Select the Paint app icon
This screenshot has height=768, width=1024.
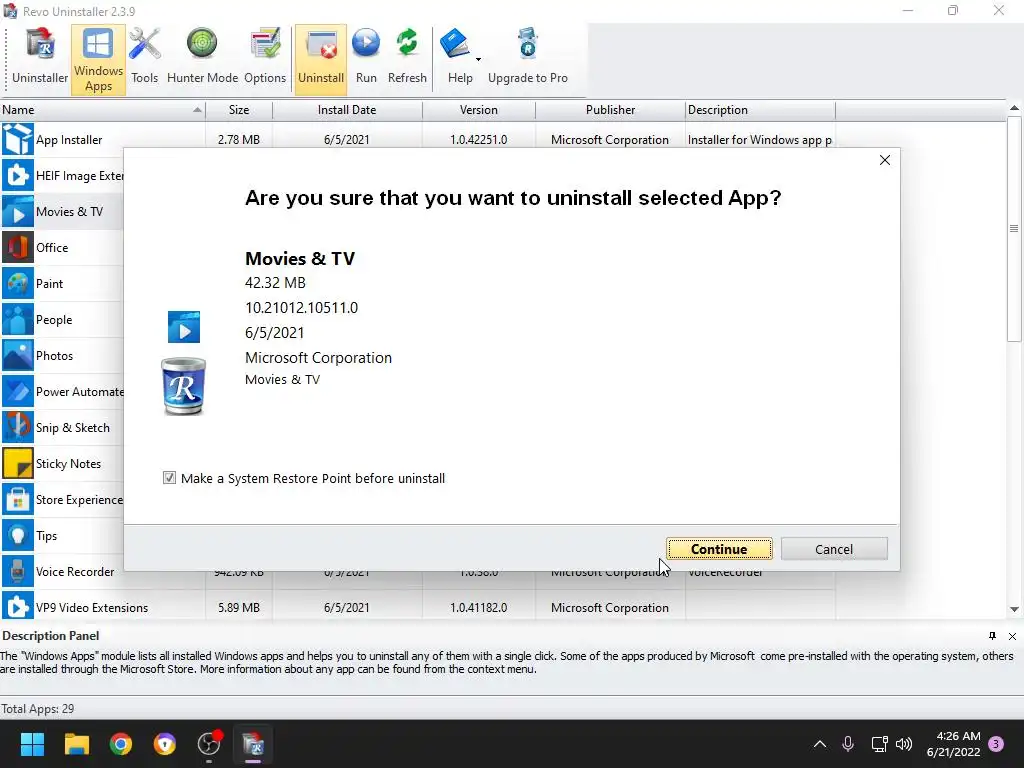pos(18,283)
